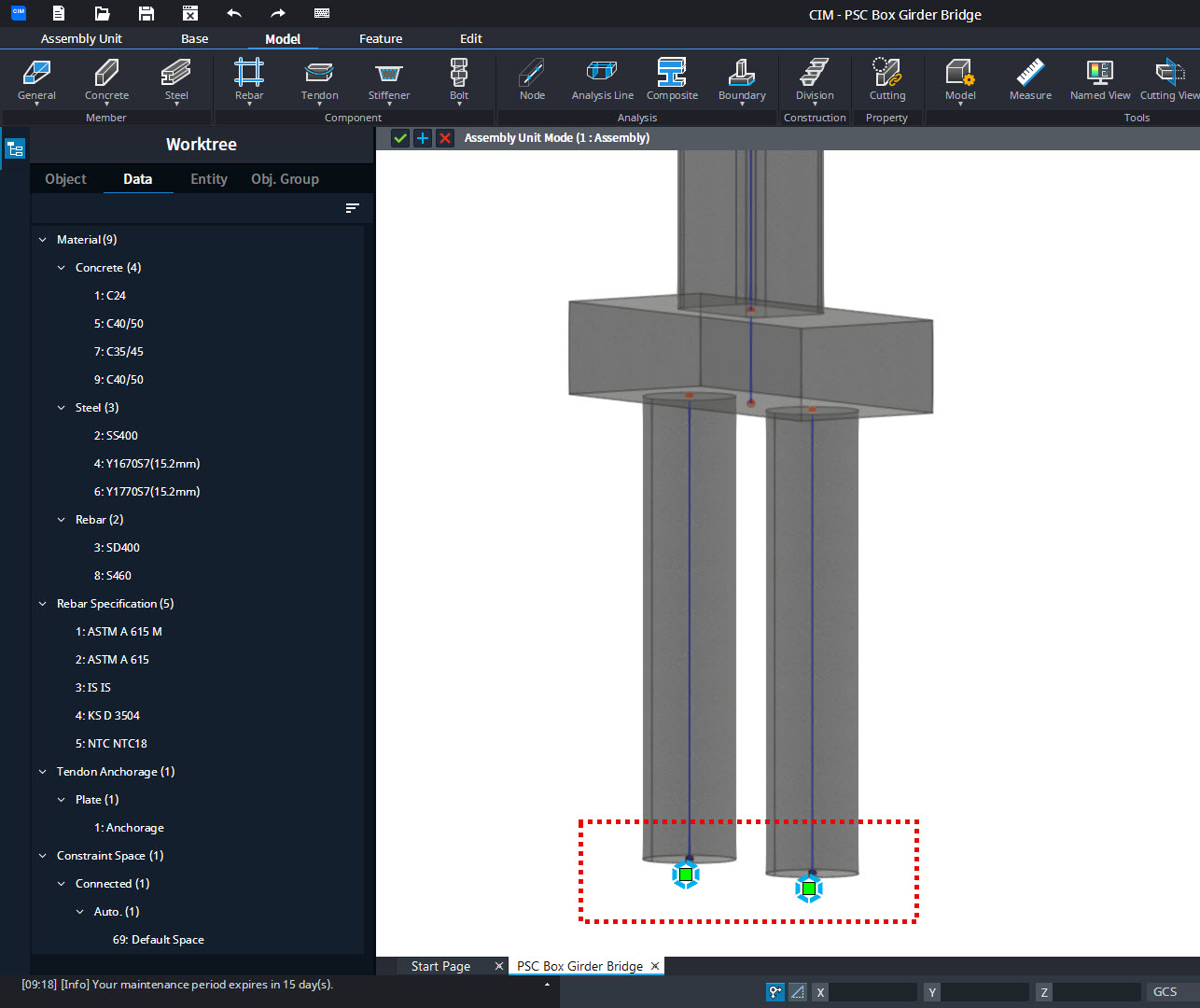The image size is (1200, 1008).
Task: Enable the angle snap icon in status bar
Action: (x=798, y=992)
